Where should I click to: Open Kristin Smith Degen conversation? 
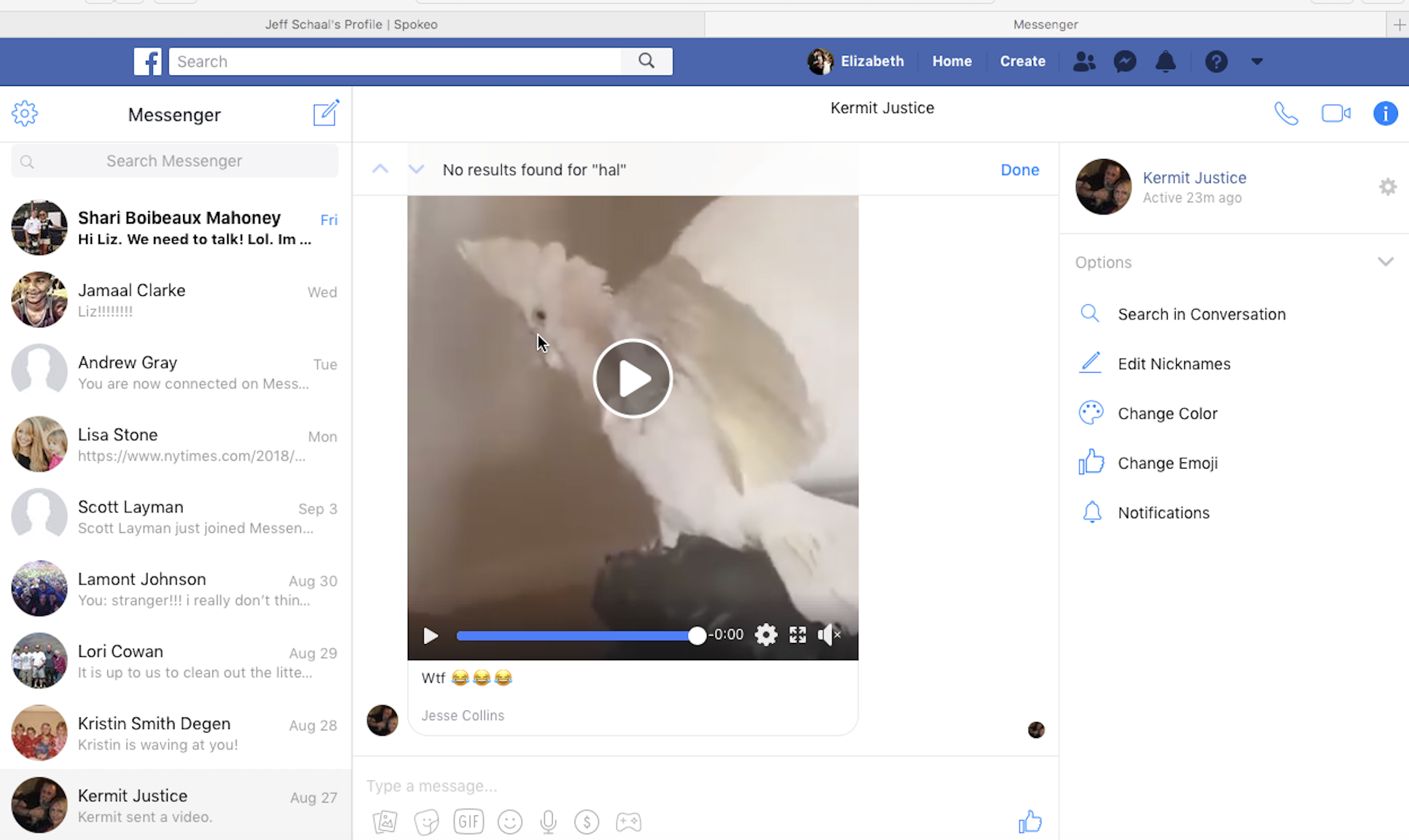click(x=176, y=733)
